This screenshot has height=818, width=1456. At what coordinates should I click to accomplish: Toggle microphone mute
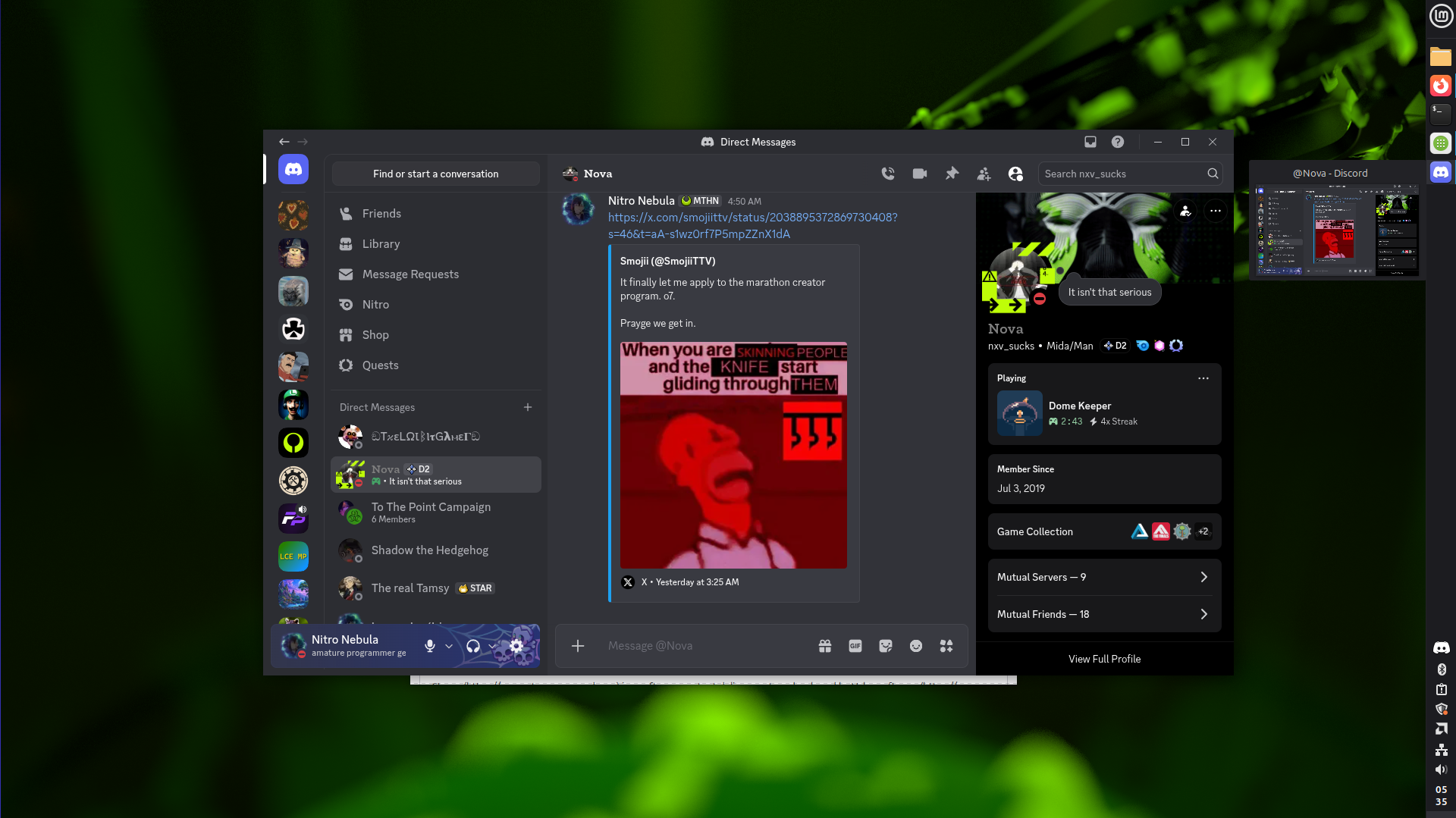tap(430, 646)
